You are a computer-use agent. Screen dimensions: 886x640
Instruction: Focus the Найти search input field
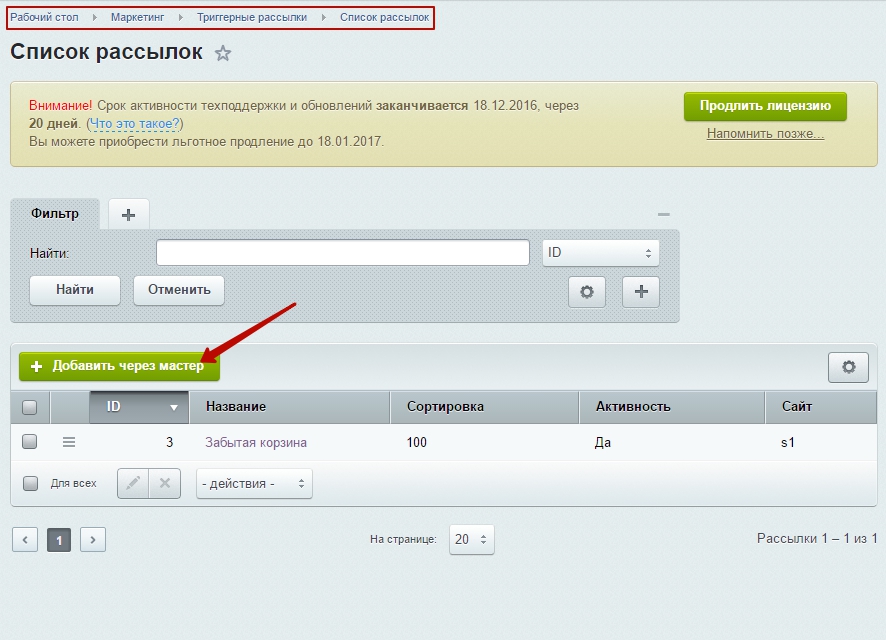(x=343, y=252)
